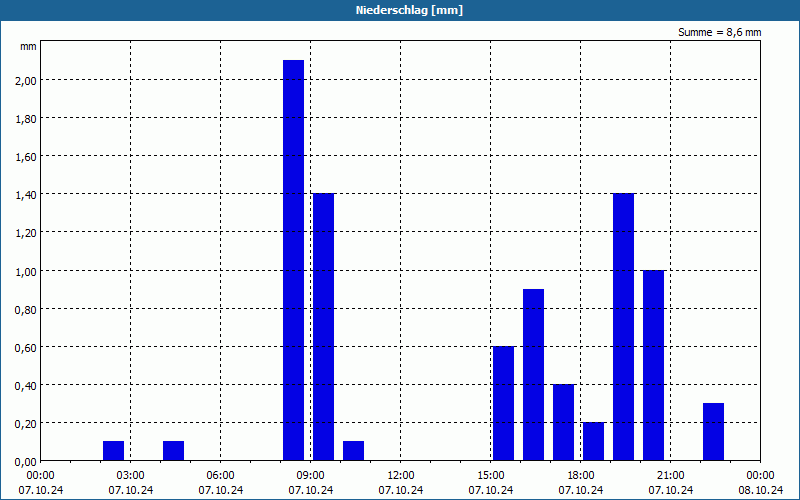800x500 pixels.
Task: Click the "0,60" y-axis label
Action: pyautogui.click(x=26, y=347)
